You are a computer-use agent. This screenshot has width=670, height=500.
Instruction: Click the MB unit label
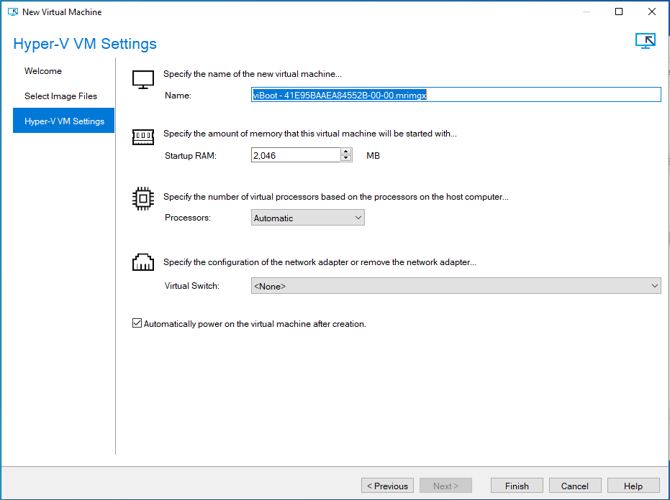pyautogui.click(x=373, y=156)
